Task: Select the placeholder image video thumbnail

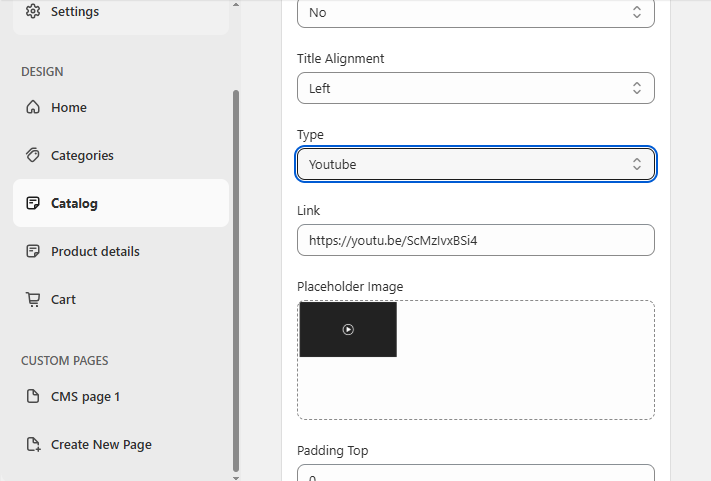Action: (x=348, y=330)
